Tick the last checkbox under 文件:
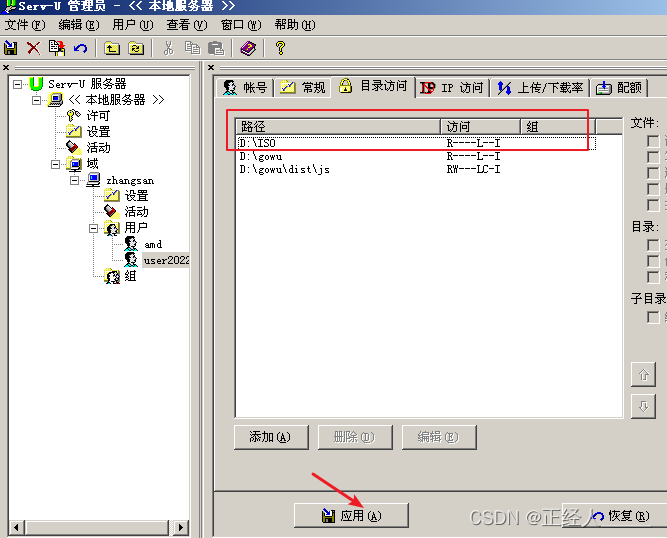667x538 pixels. [x=653, y=205]
